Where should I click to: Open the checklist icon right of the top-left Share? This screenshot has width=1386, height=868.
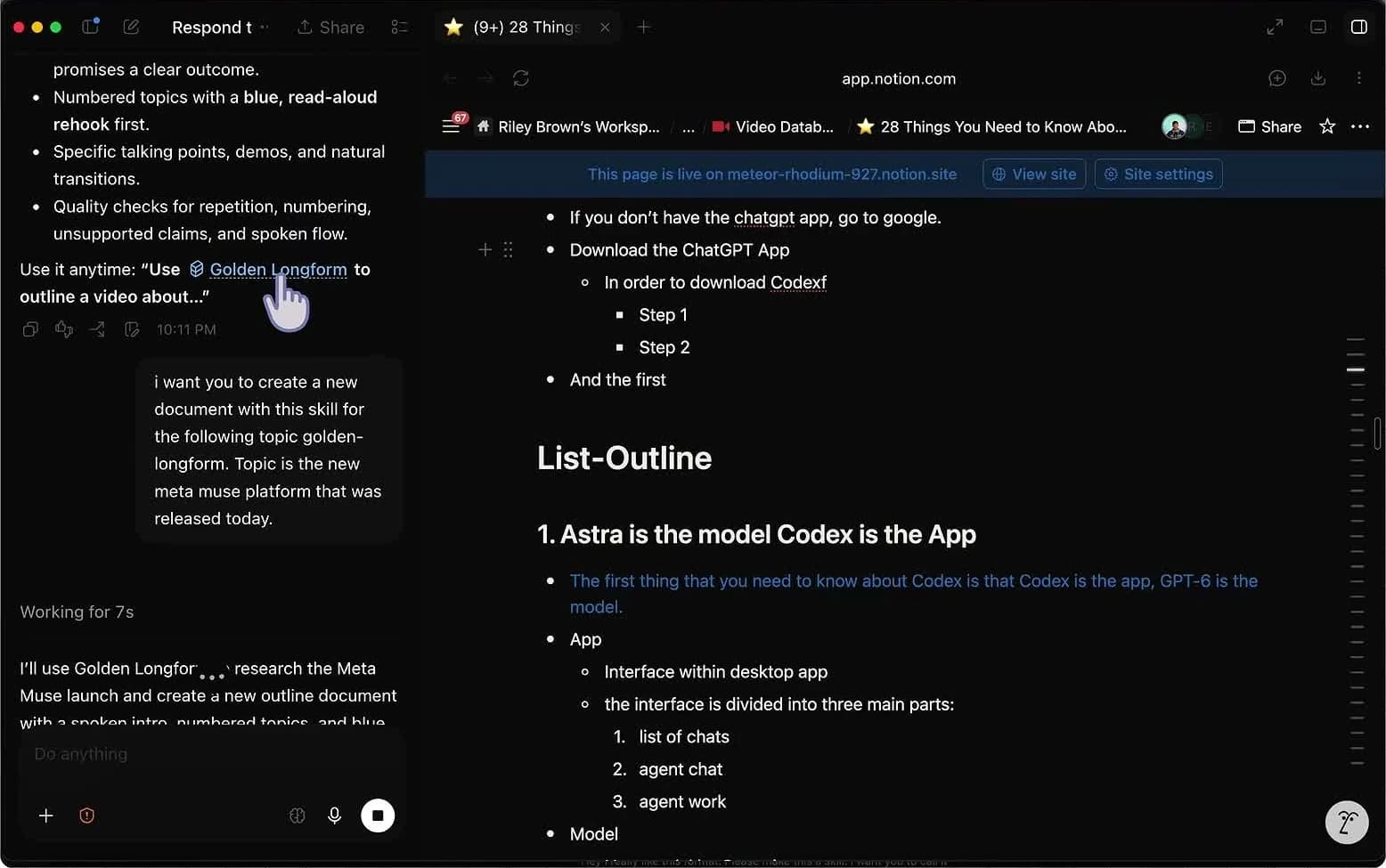pos(399,28)
